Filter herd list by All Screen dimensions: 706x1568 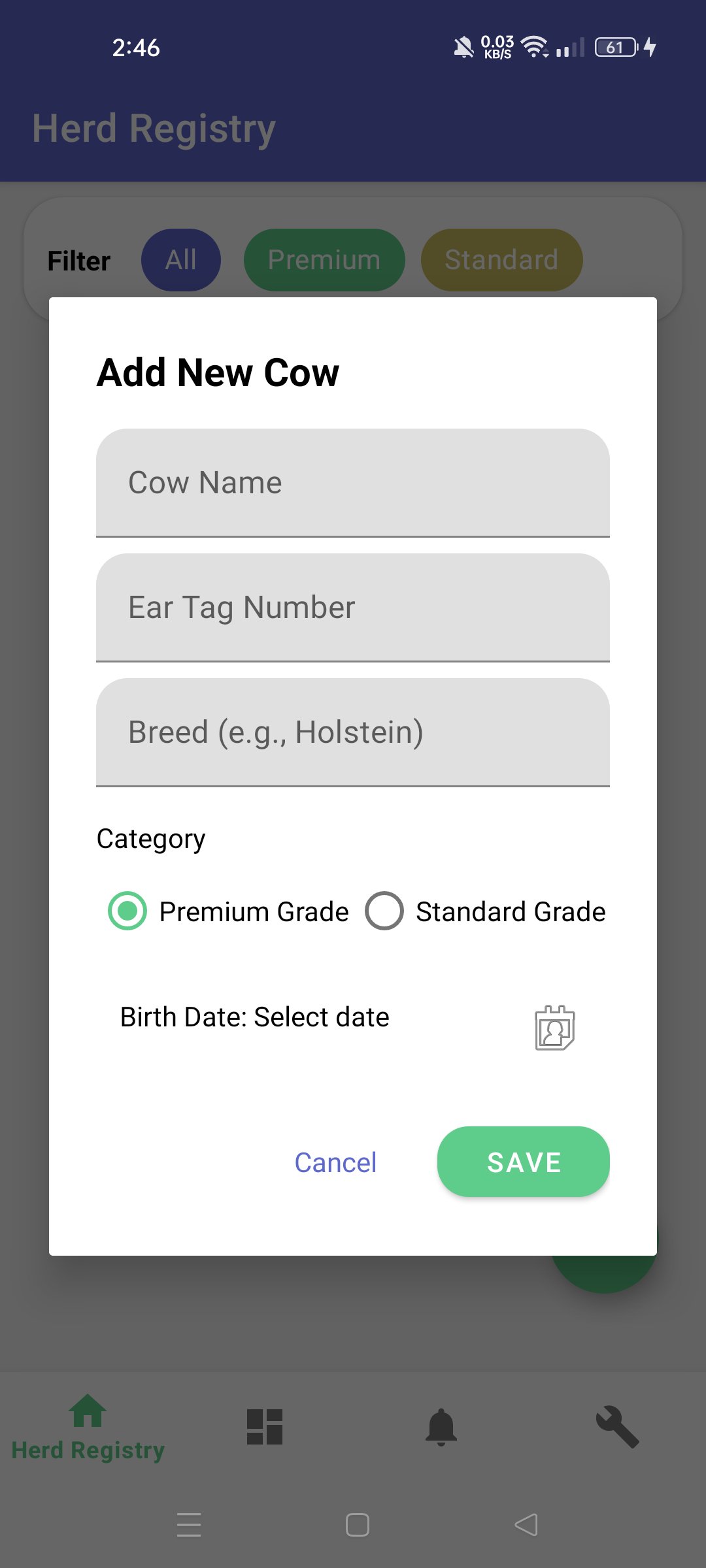pos(181,260)
